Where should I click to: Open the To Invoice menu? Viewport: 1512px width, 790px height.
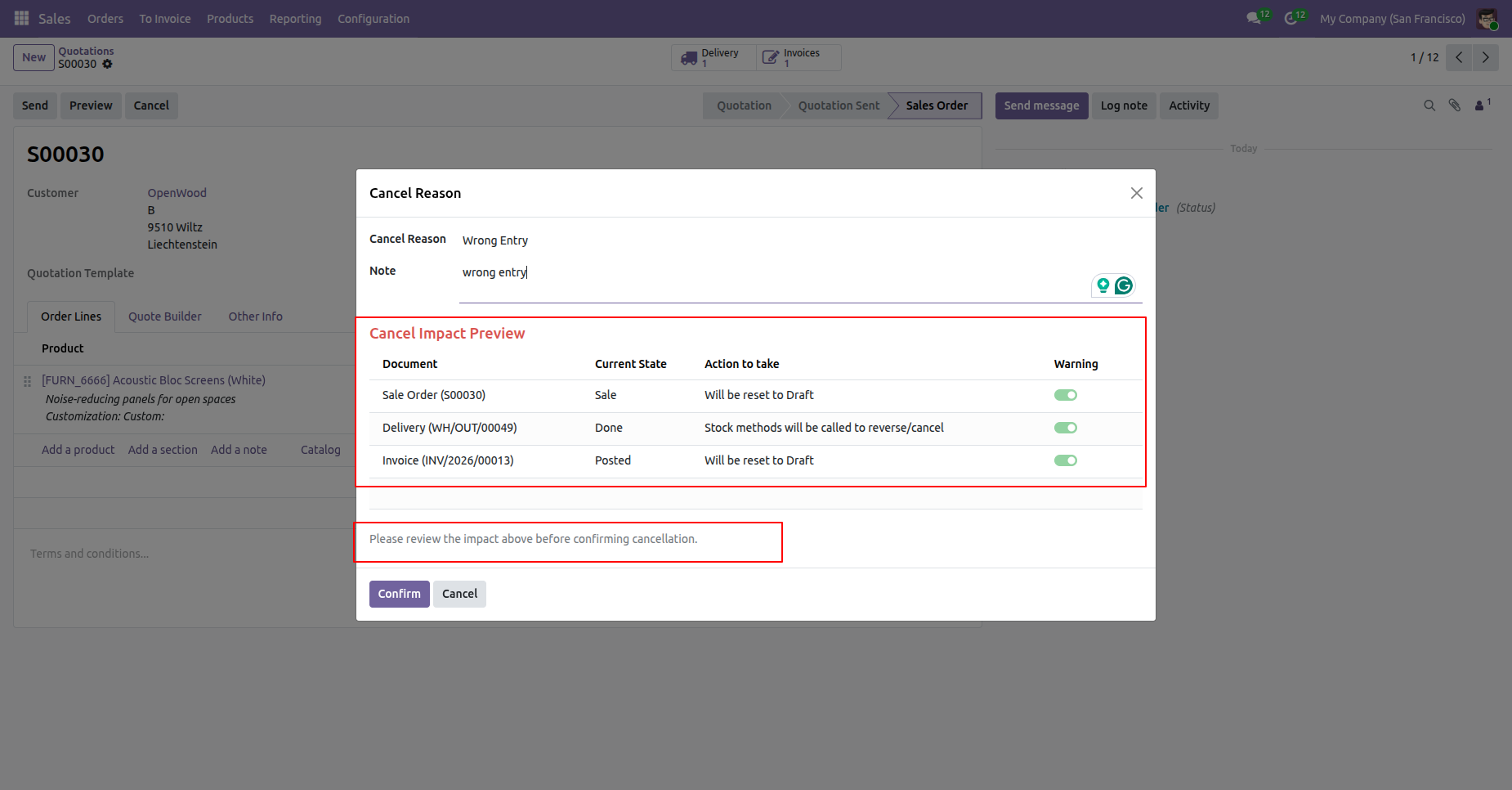pyautogui.click(x=165, y=19)
